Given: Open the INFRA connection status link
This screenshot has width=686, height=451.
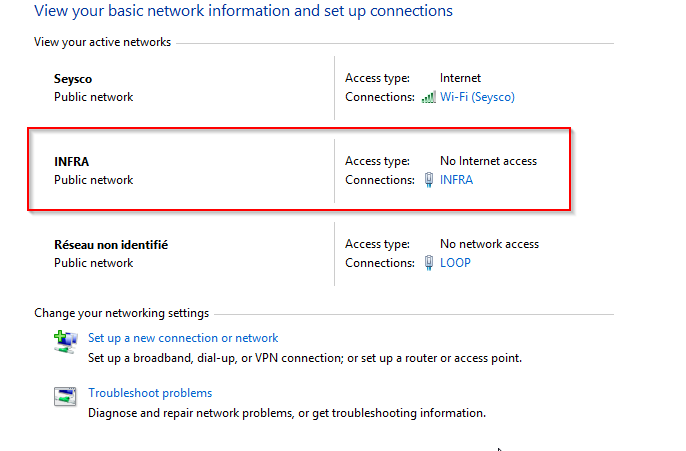Looking at the screenshot, I should point(456,180).
